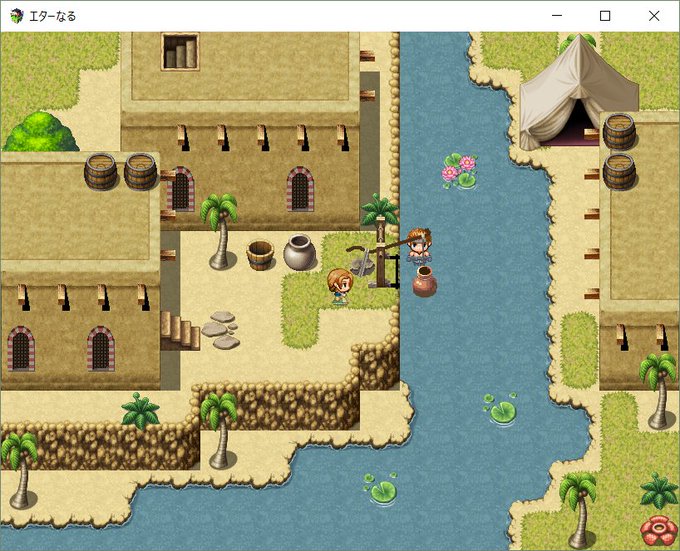Click the pink lotus flowers on the river

tap(459, 170)
